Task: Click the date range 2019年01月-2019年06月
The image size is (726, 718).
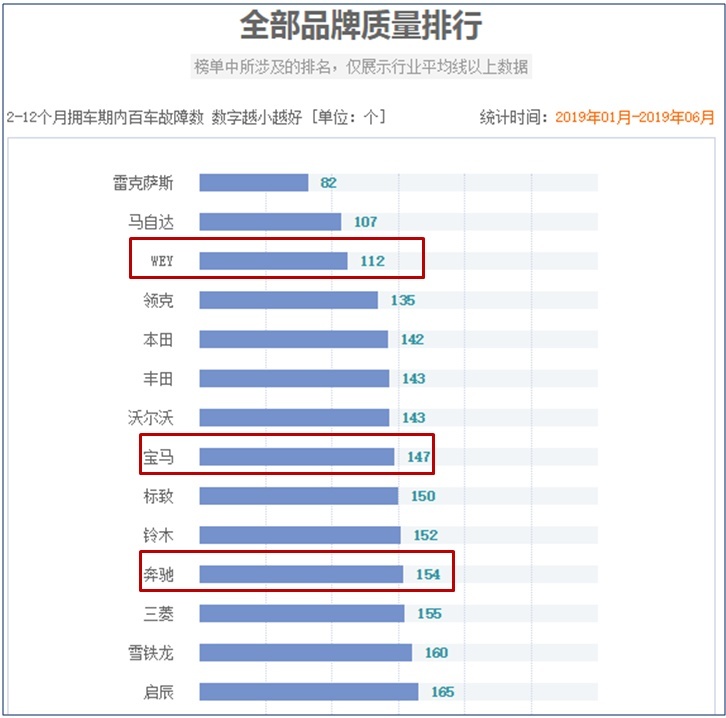Action: (x=635, y=117)
